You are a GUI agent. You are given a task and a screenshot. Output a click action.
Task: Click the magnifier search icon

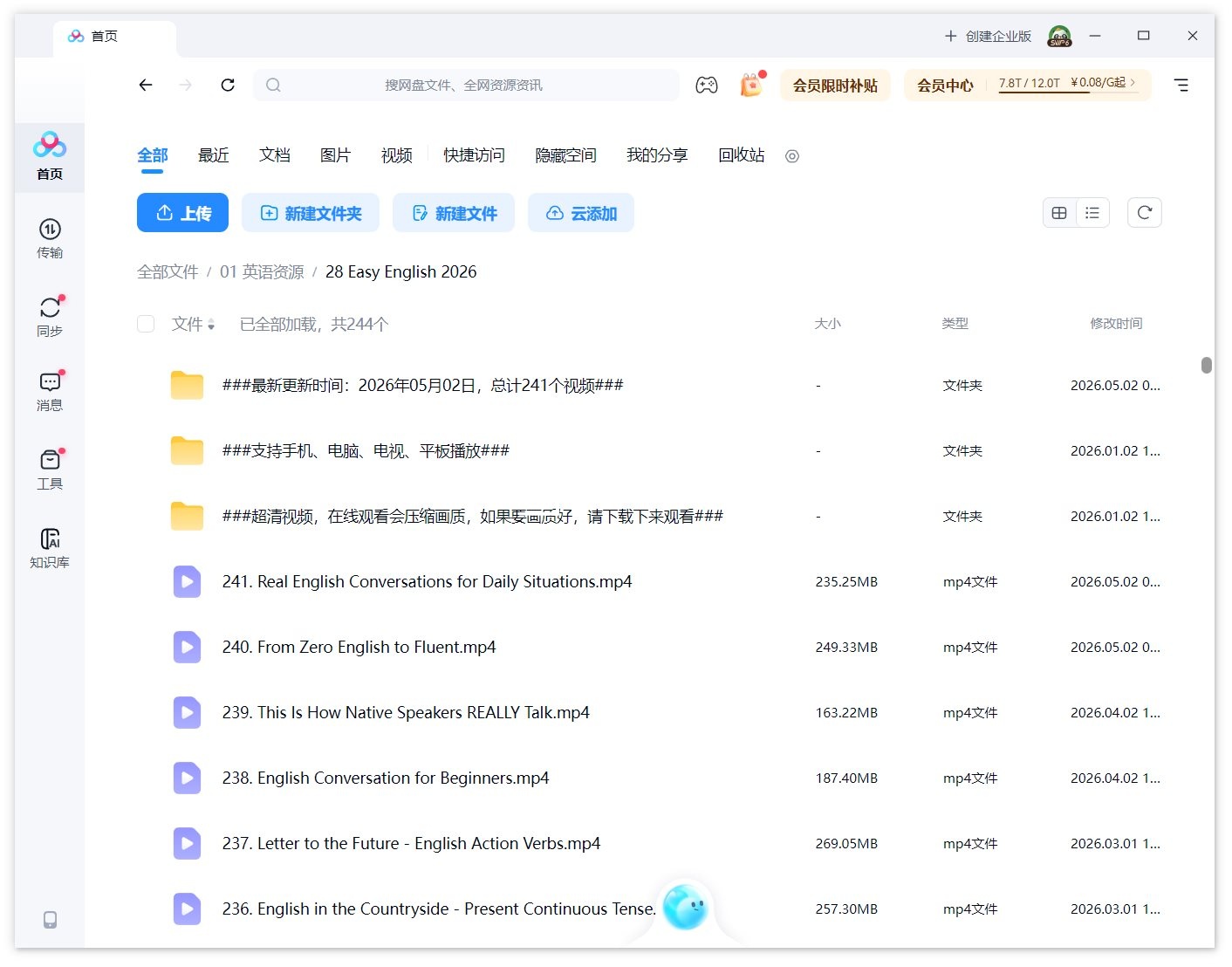(273, 85)
